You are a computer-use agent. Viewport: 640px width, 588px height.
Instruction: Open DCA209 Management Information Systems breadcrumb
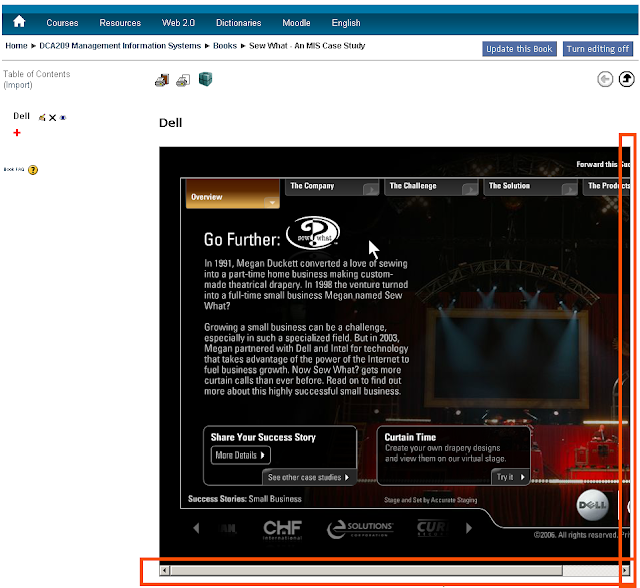120,46
